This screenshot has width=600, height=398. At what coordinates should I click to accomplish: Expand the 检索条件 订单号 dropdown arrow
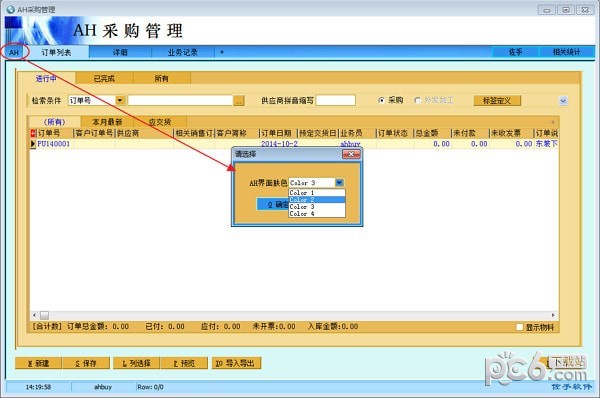[x=120, y=101]
